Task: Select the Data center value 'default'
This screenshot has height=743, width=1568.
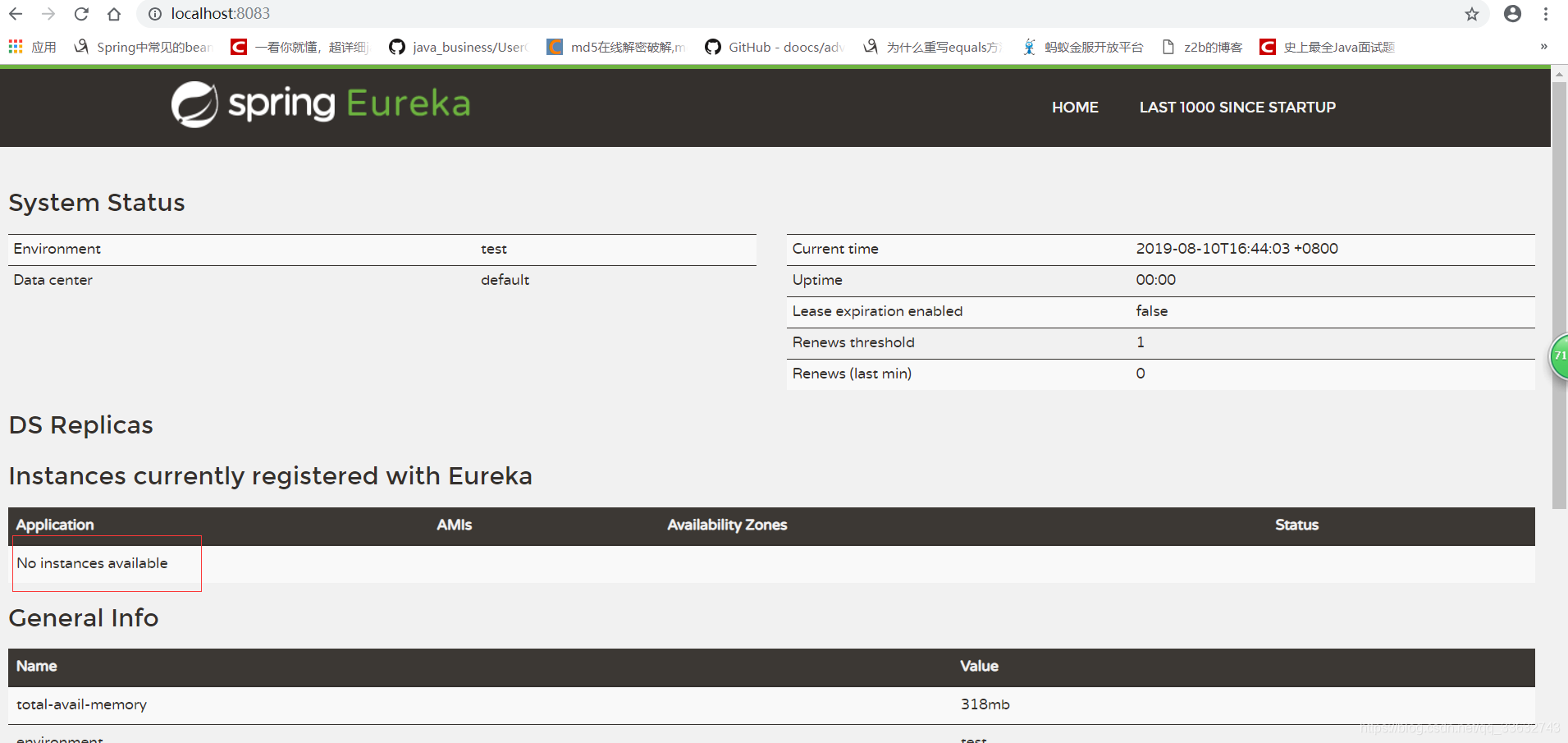Action: point(505,280)
